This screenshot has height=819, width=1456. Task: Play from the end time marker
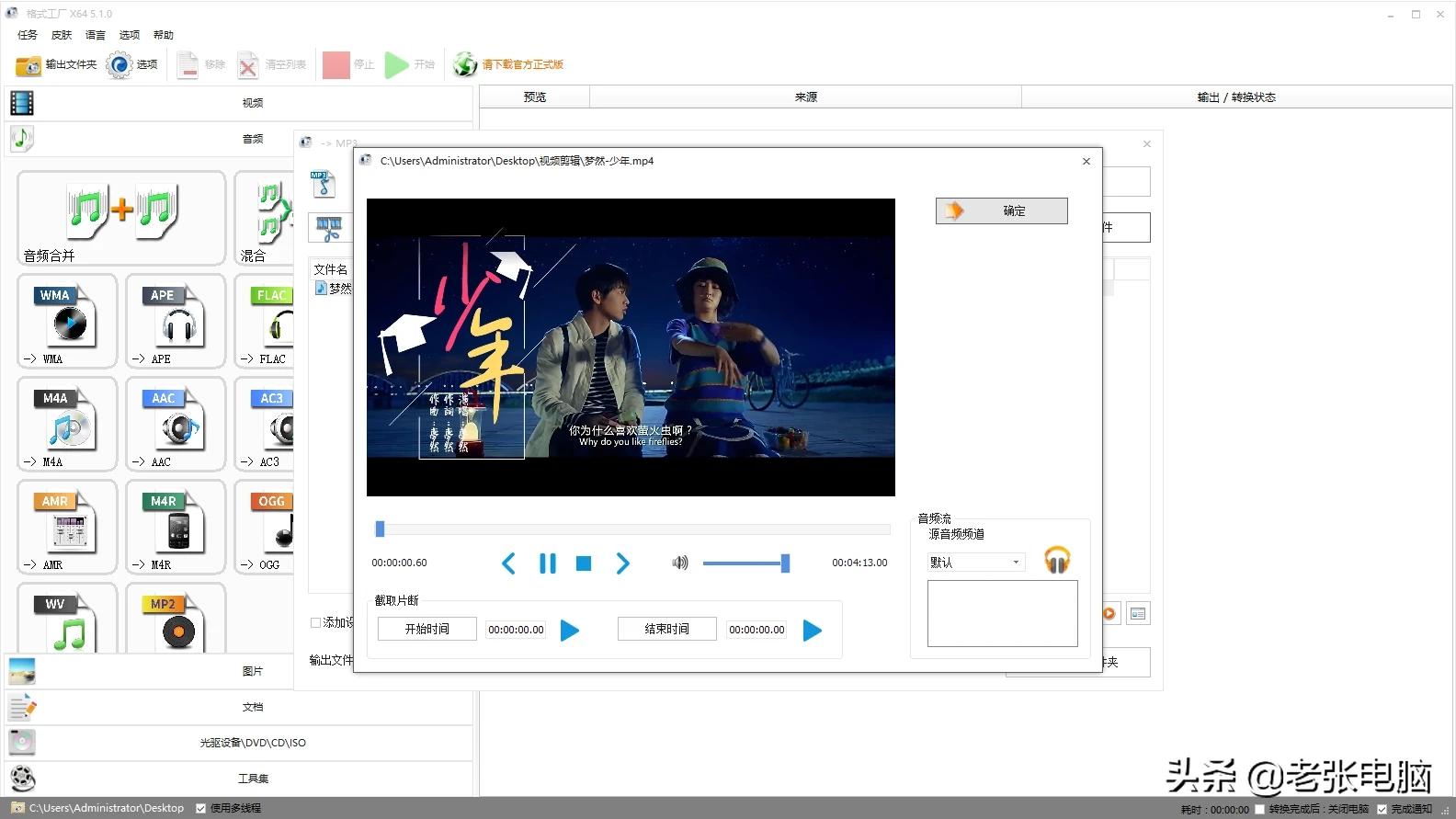[x=813, y=630]
